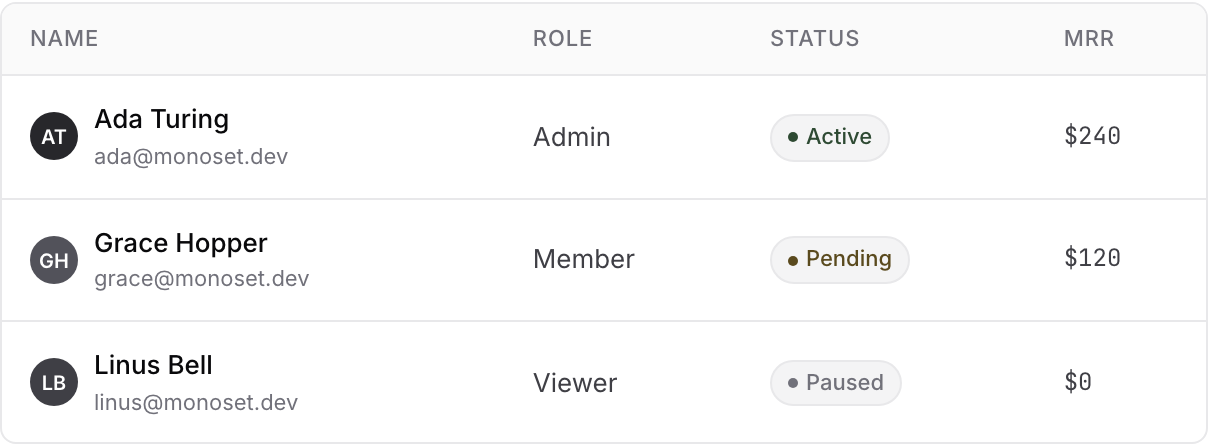
Task: Click the Member role cell
Action: click(583, 260)
